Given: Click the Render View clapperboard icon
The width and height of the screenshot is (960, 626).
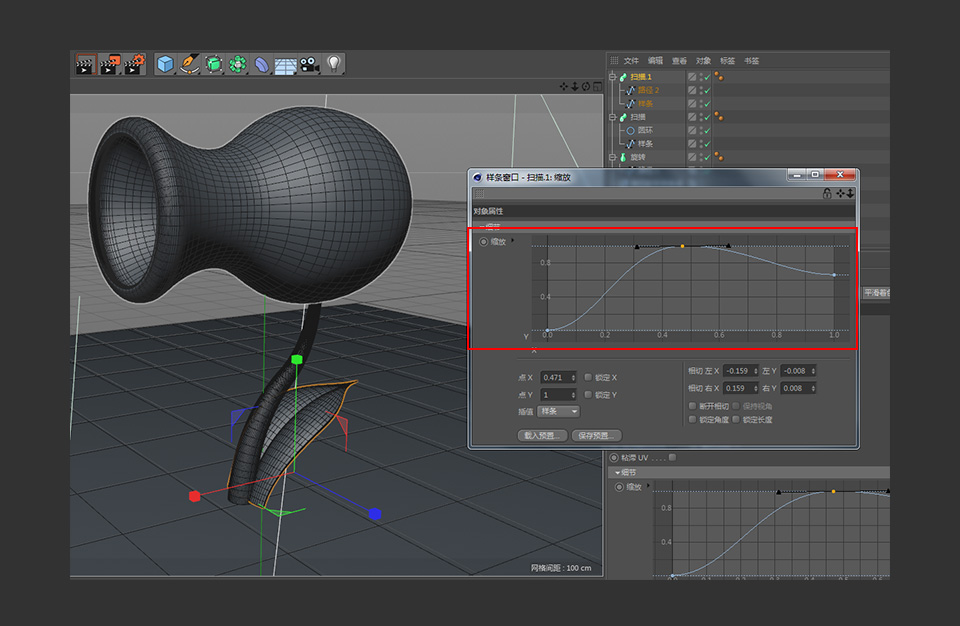Looking at the screenshot, I should (x=86, y=64).
